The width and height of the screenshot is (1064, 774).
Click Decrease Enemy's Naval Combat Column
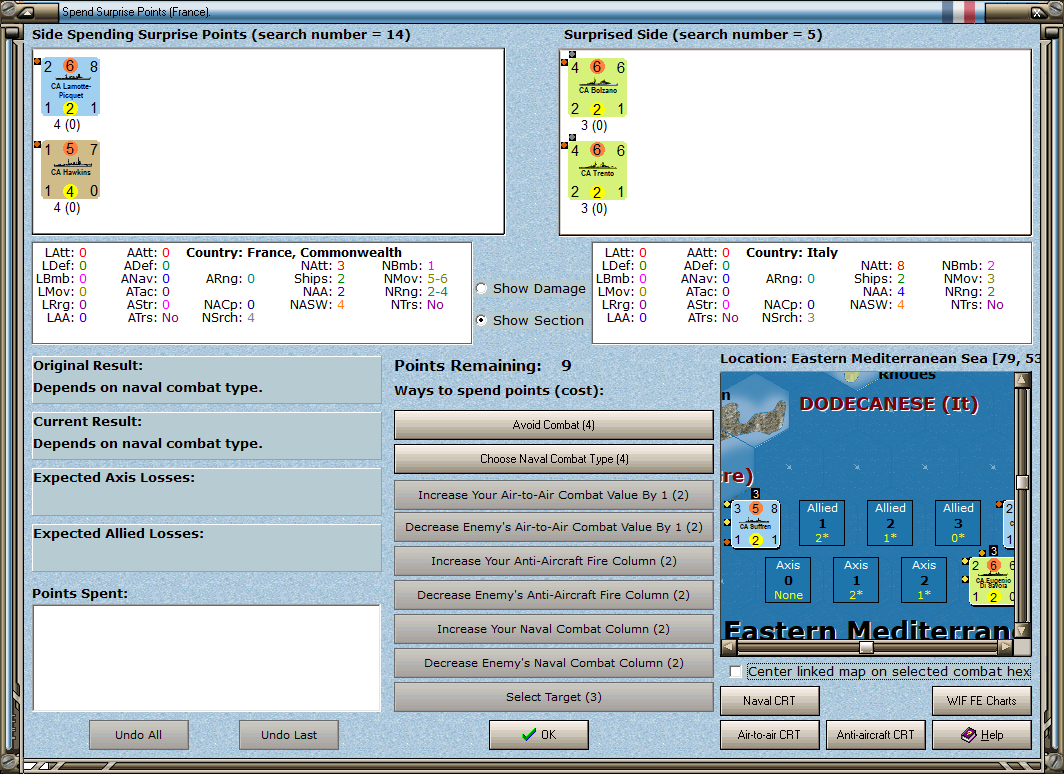[554, 663]
